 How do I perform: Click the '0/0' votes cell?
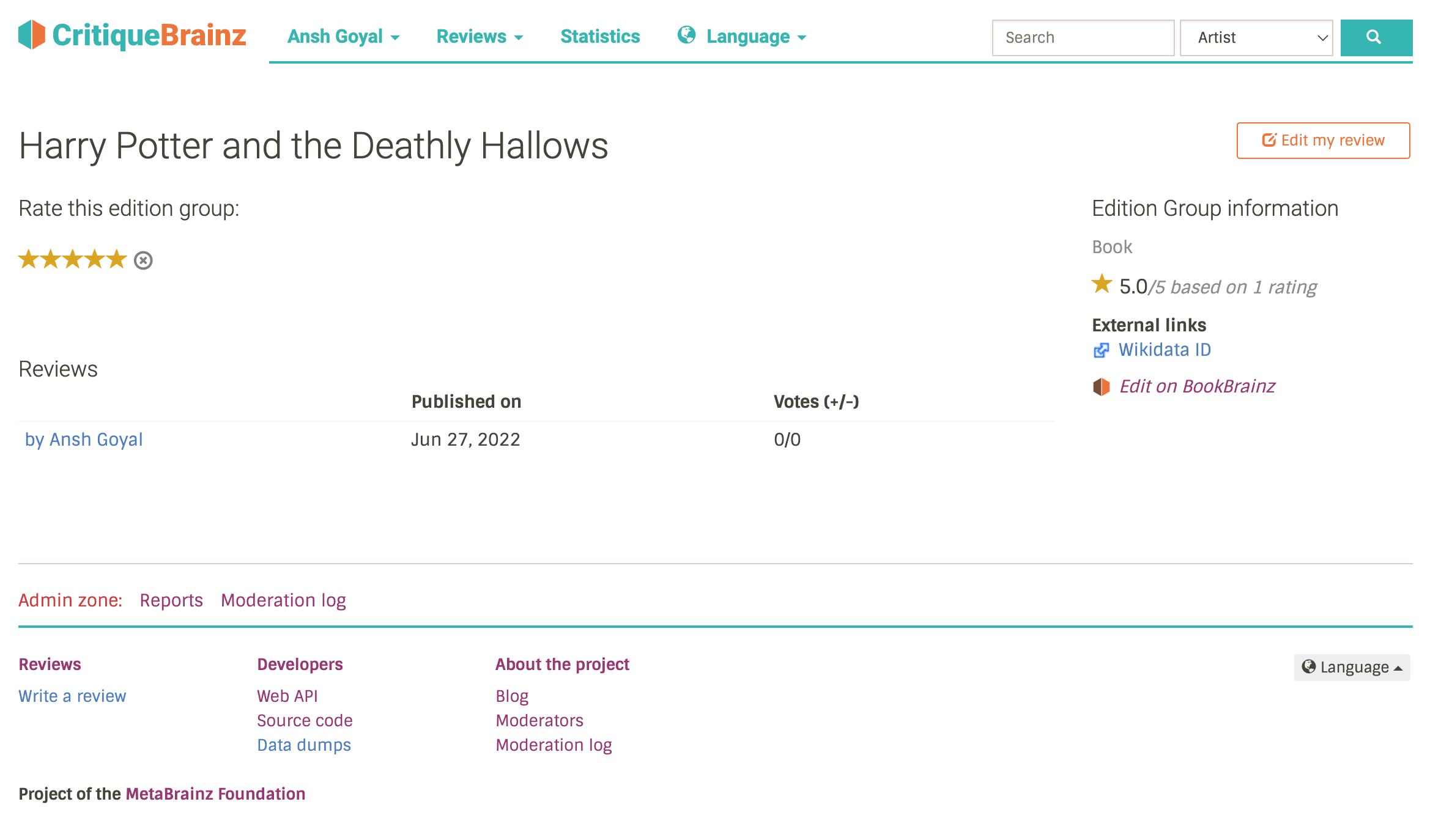point(787,440)
